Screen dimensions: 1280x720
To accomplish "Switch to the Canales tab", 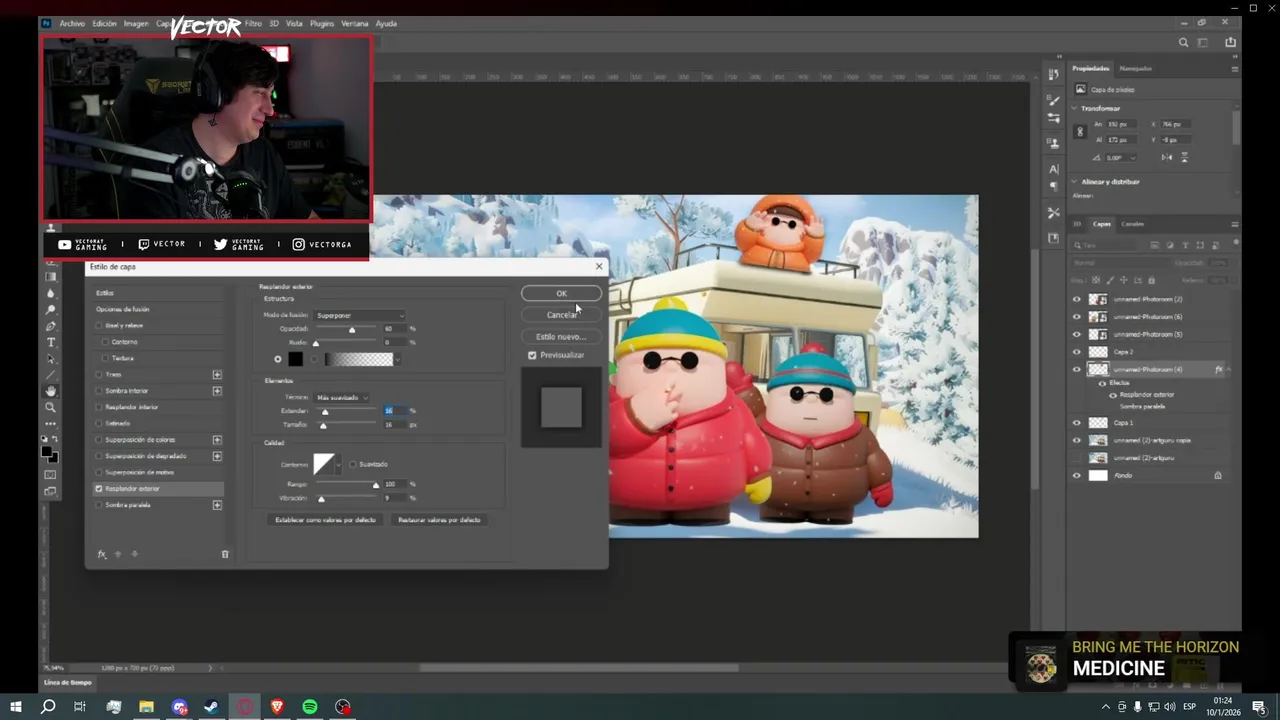I will point(1132,224).
